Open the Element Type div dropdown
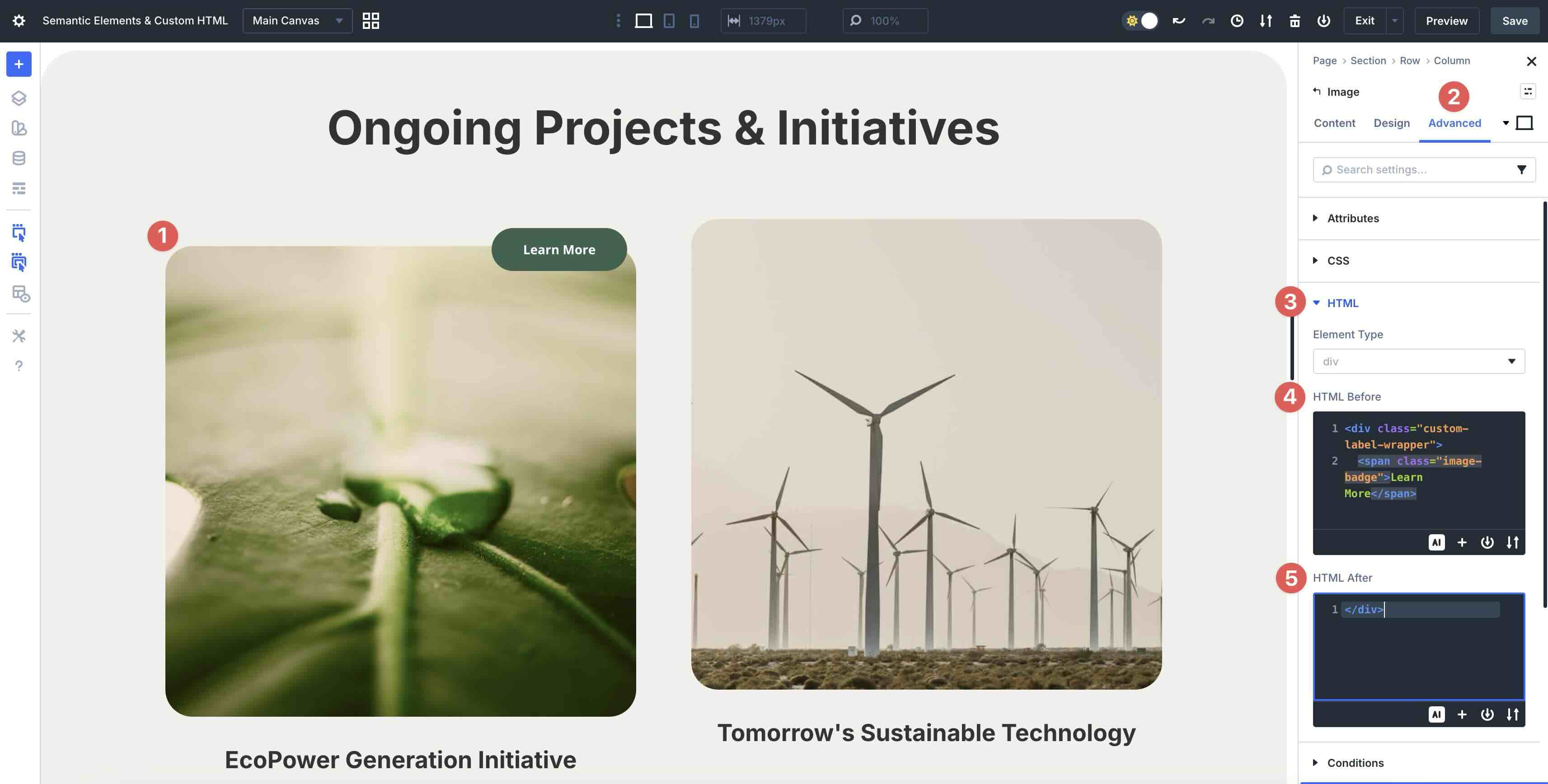 [x=1418, y=361]
